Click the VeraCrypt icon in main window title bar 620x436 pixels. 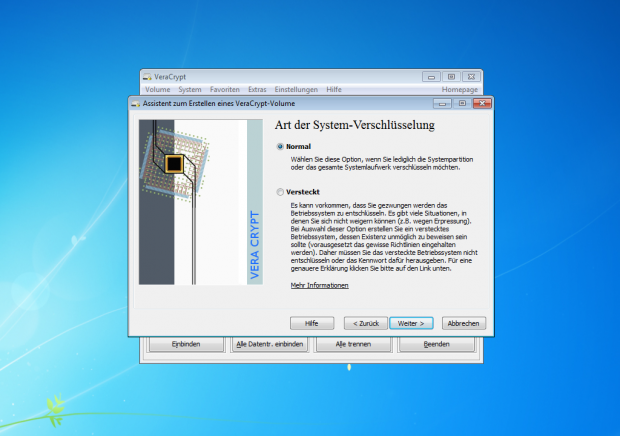tap(147, 76)
